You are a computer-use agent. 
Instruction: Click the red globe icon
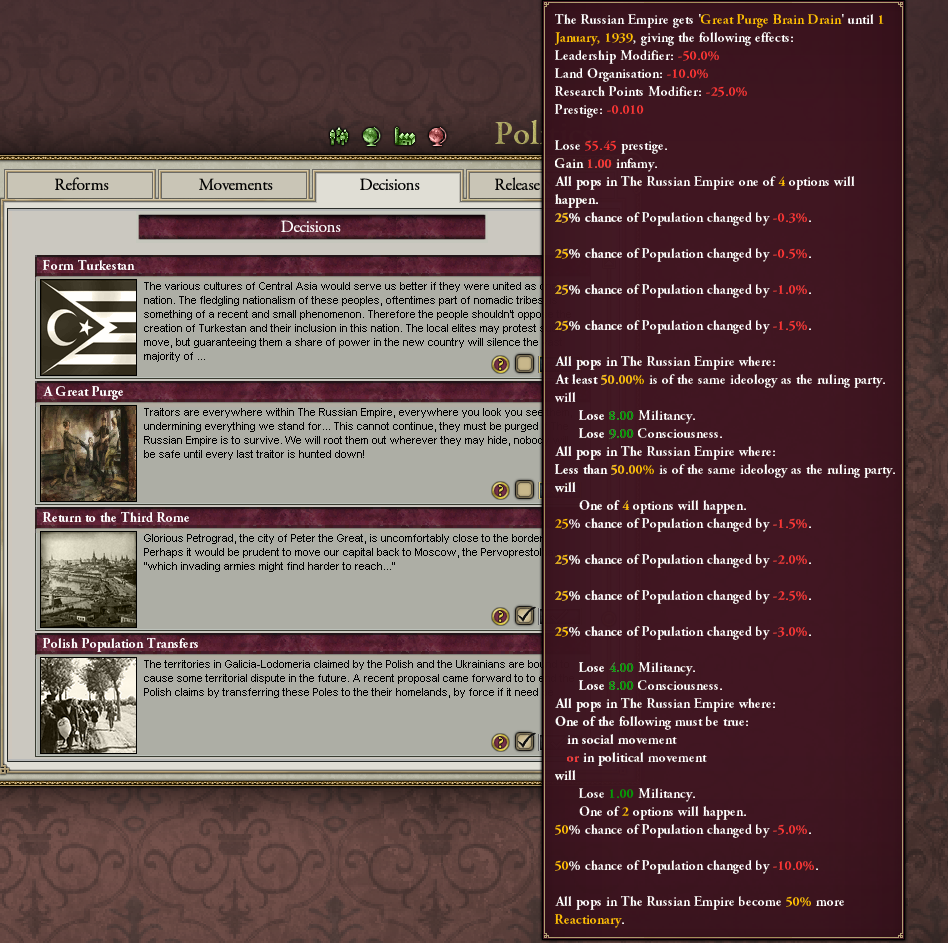[x=437, y=137]
